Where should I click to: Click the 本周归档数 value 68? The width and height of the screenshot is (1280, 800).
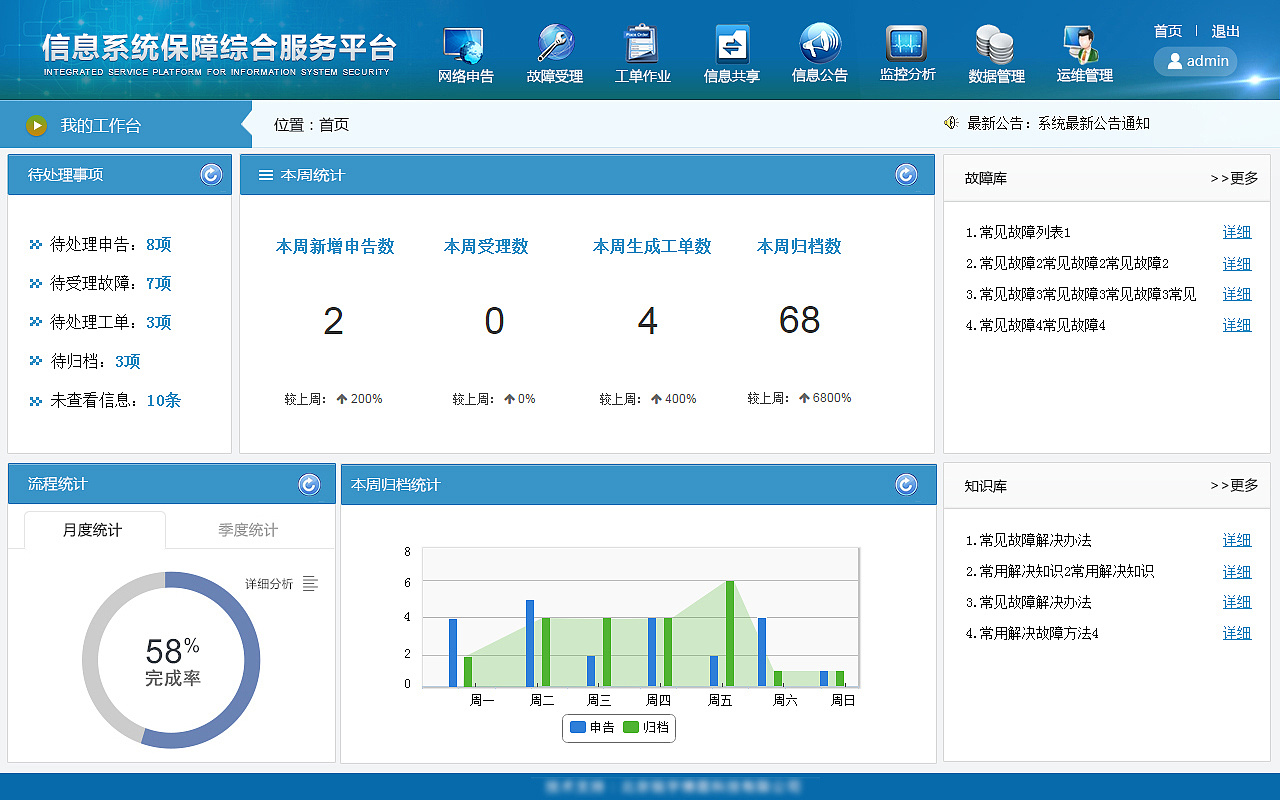pos(799,320)
